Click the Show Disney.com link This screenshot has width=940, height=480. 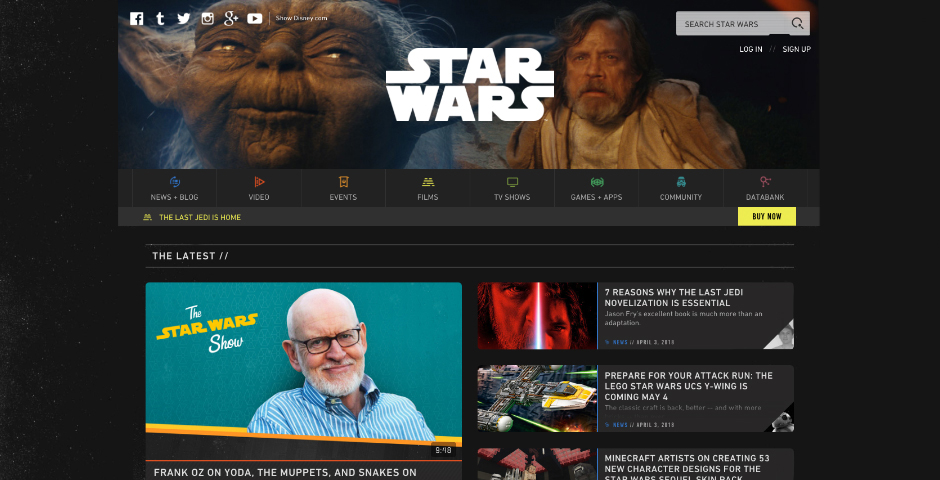[302, 19]
